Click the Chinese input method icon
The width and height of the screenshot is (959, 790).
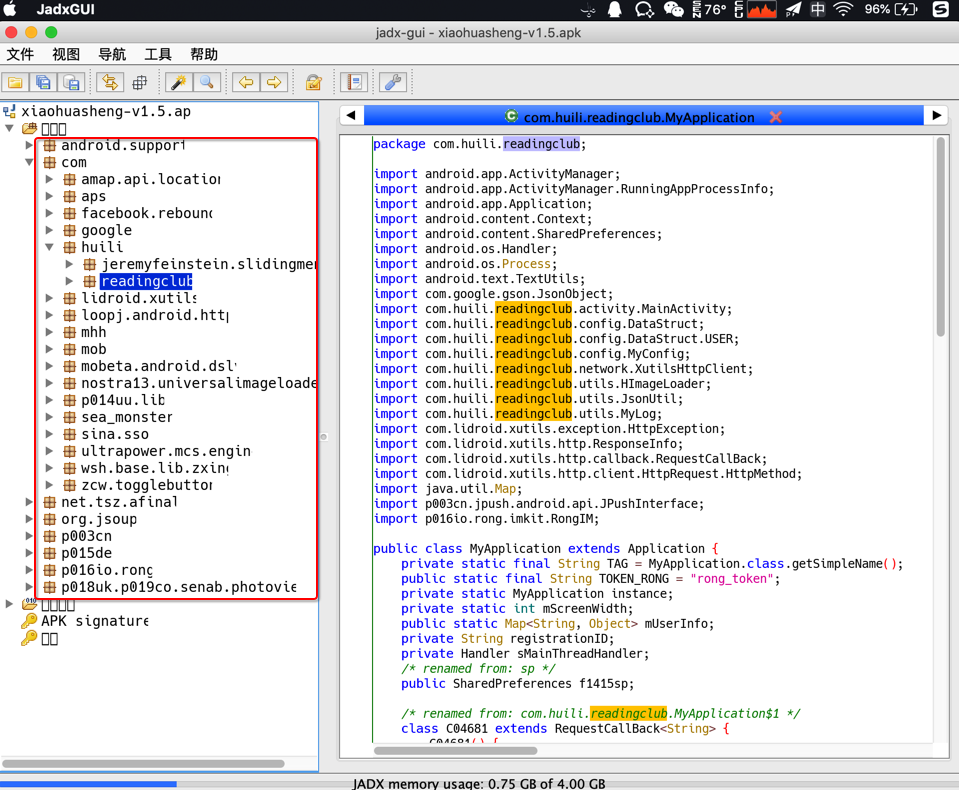(818, 9)
